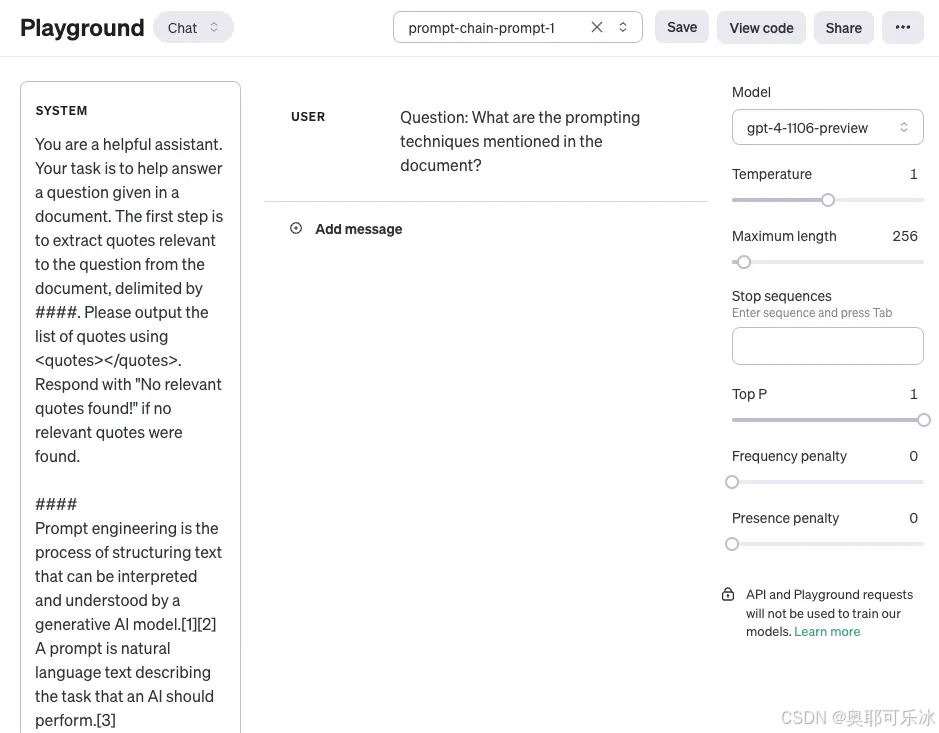Click the Top P slider handle
939x733 pixels.
pyautogui.click(x=923, y=420)
